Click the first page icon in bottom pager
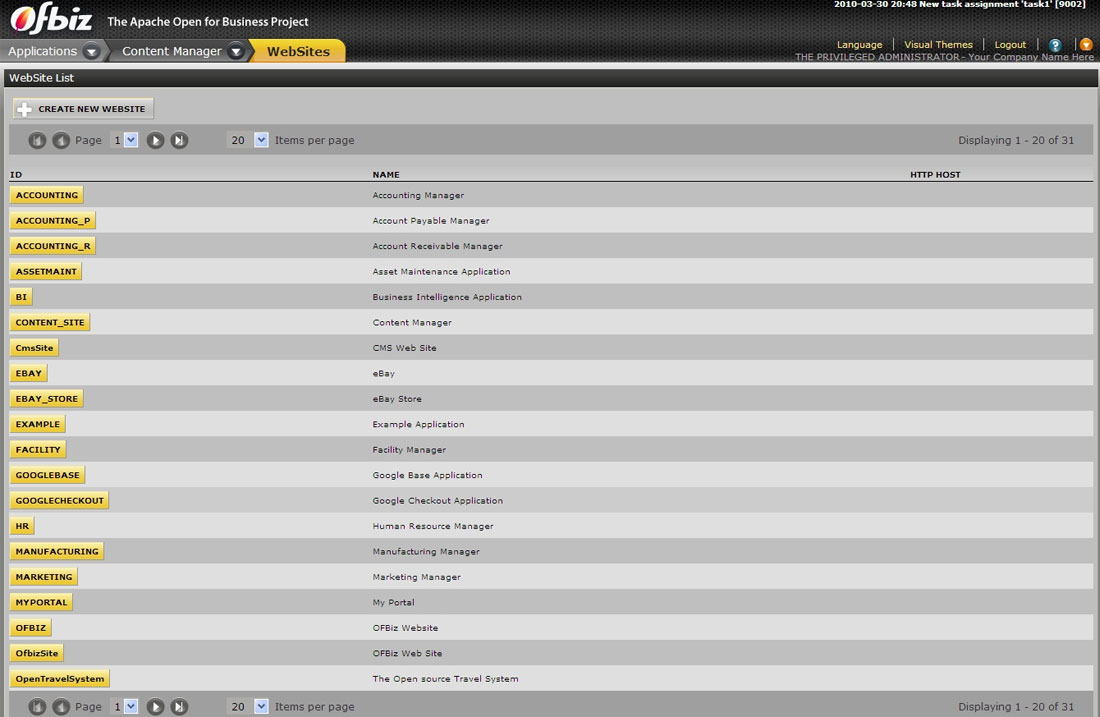 (x=37, y=706)
